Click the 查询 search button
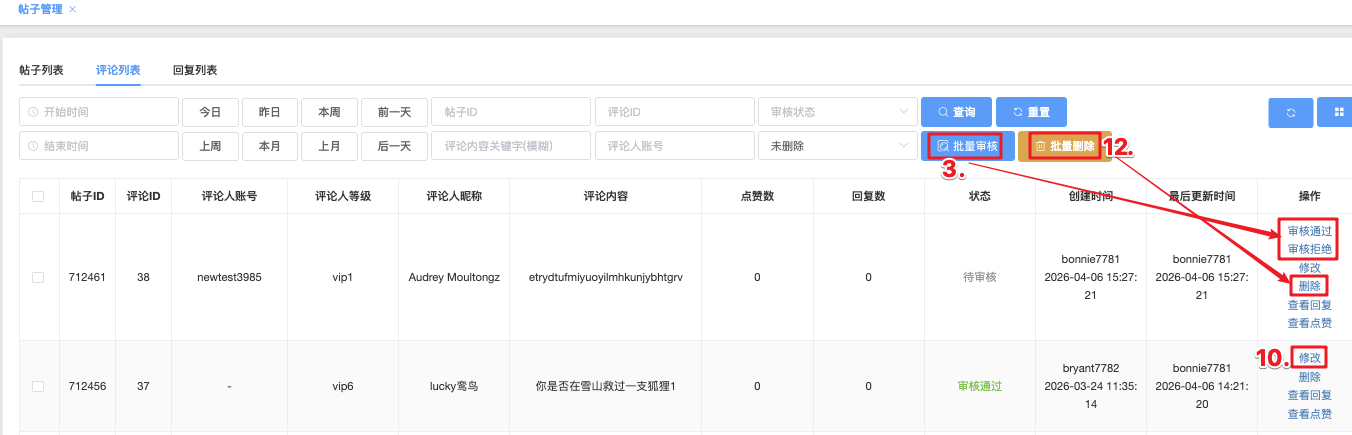This screenshot has height=435, width=1352. [x=955, y=112]
